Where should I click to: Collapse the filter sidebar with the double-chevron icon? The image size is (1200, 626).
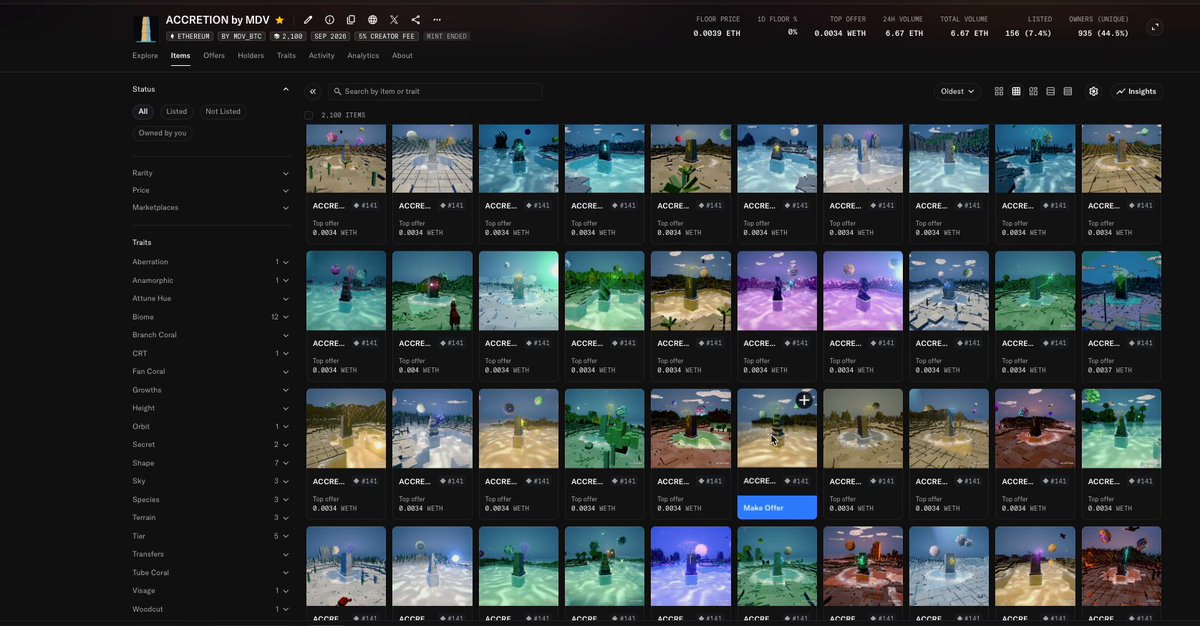313,91
